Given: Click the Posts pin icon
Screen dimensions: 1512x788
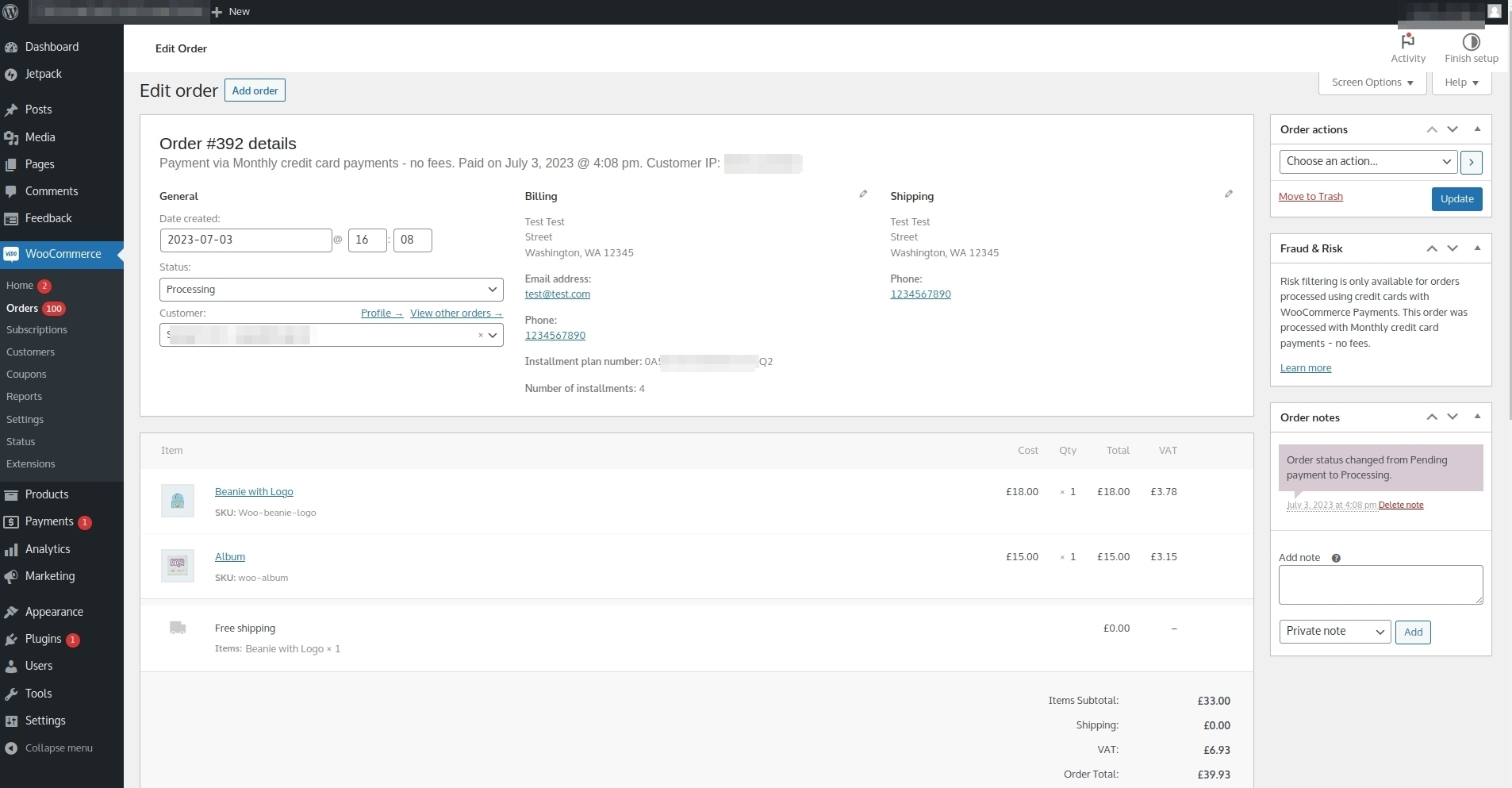Looking at the screenshot, I should [x=11, y=110].
